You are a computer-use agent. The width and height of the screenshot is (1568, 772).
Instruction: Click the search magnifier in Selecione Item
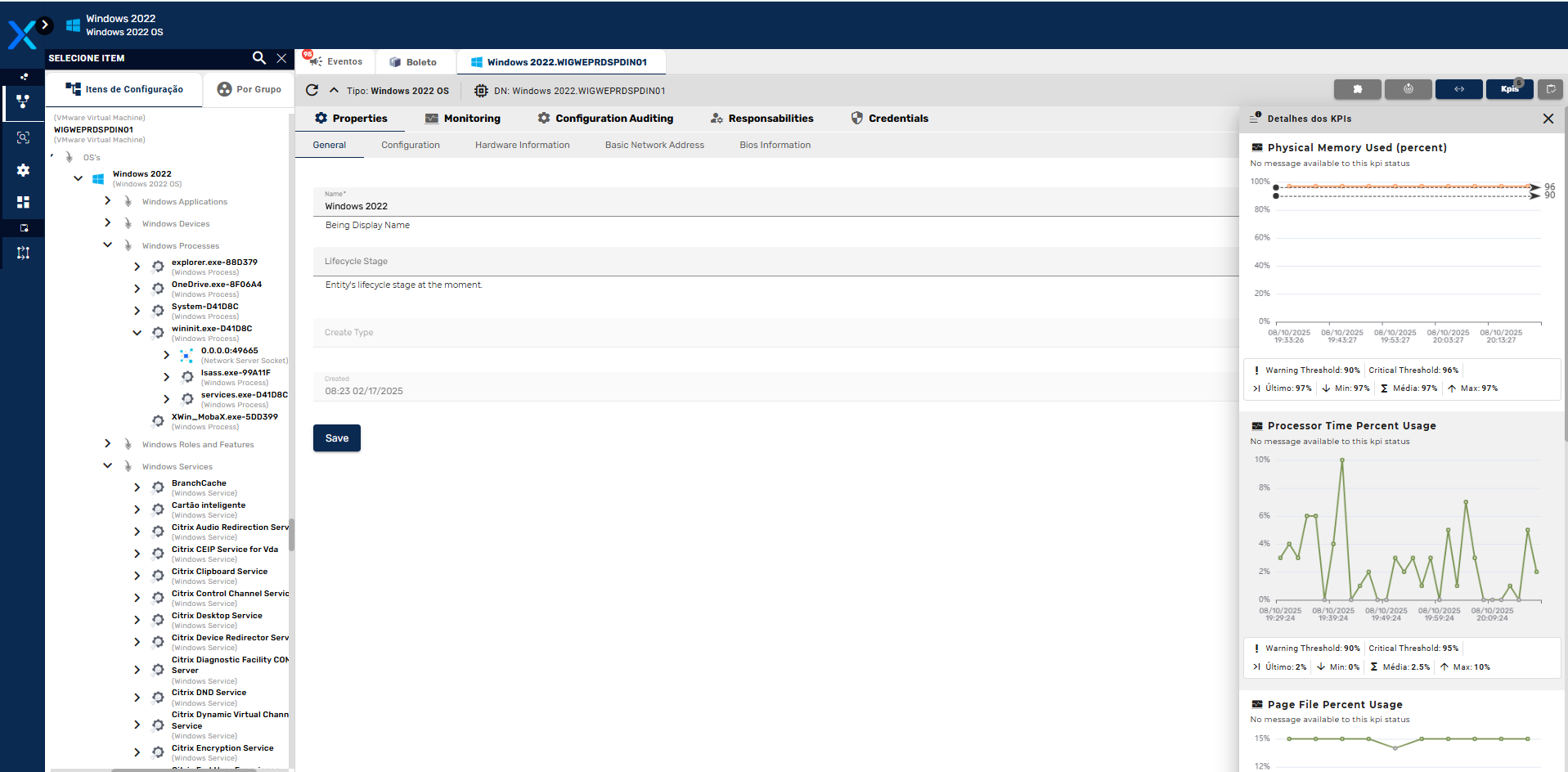pyautogui.click(x=258, y=58)
